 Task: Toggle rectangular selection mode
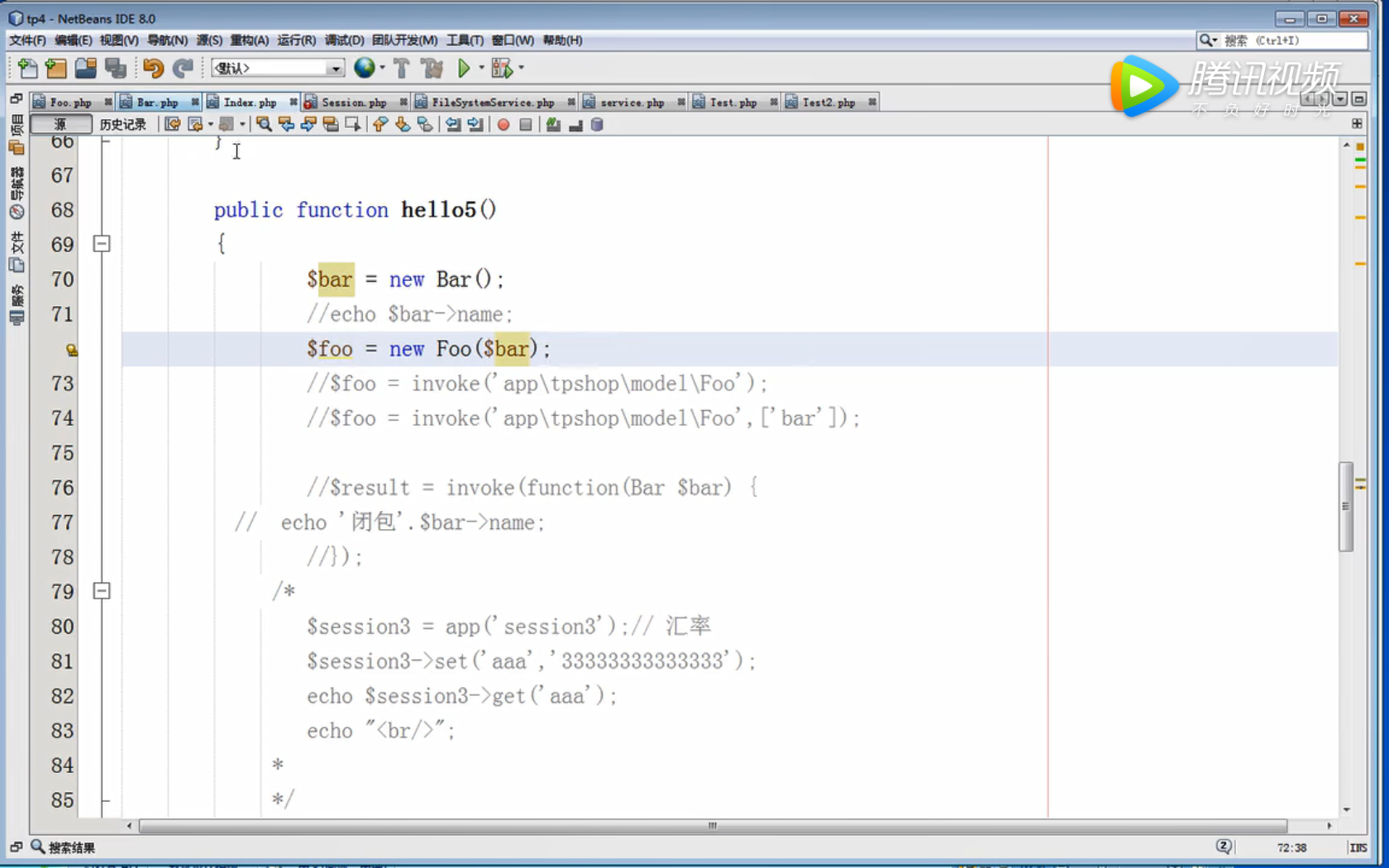[353, 125]
